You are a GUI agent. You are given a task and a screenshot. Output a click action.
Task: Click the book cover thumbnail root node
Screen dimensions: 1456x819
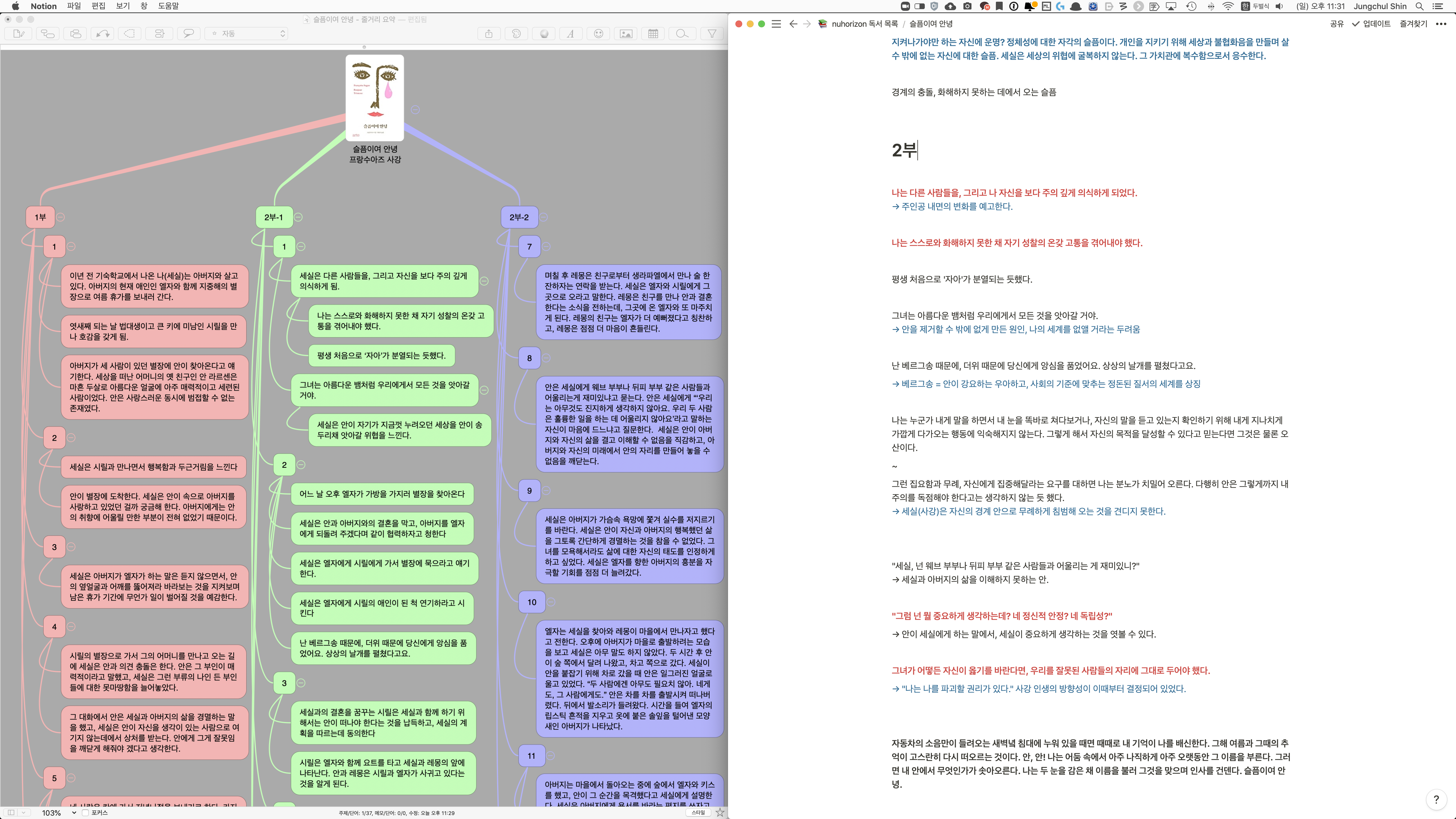375,97
